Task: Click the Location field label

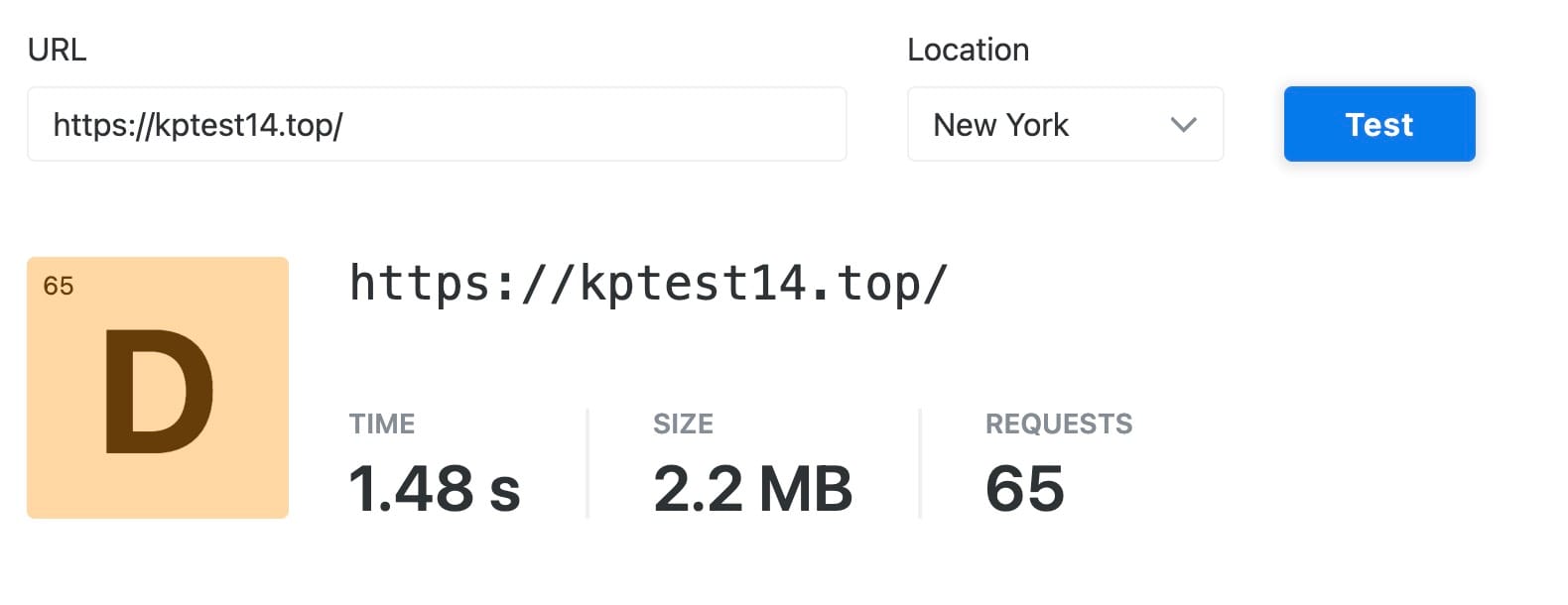Action: tap(968, 50)
